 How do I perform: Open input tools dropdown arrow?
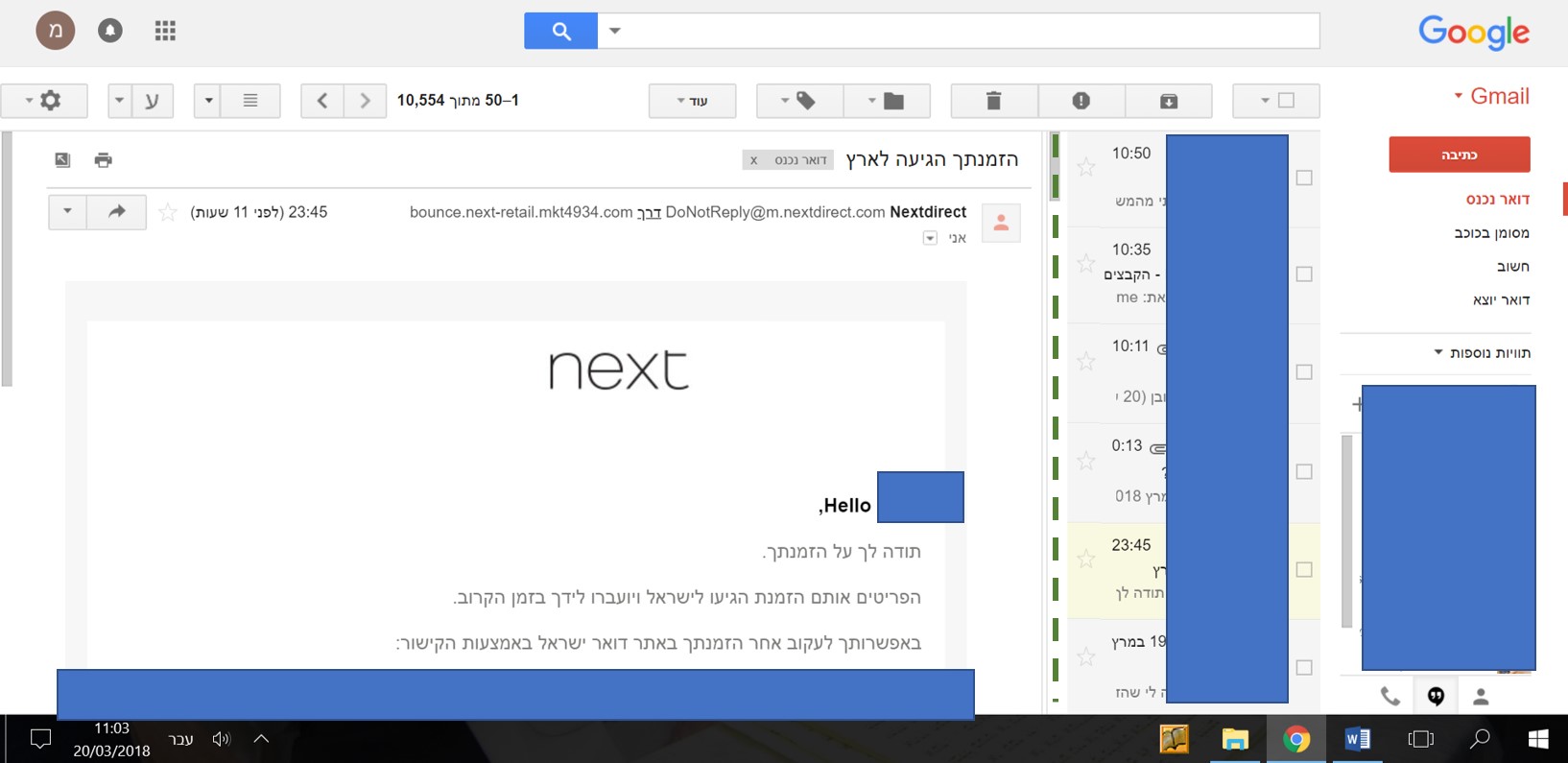[119, 100]
